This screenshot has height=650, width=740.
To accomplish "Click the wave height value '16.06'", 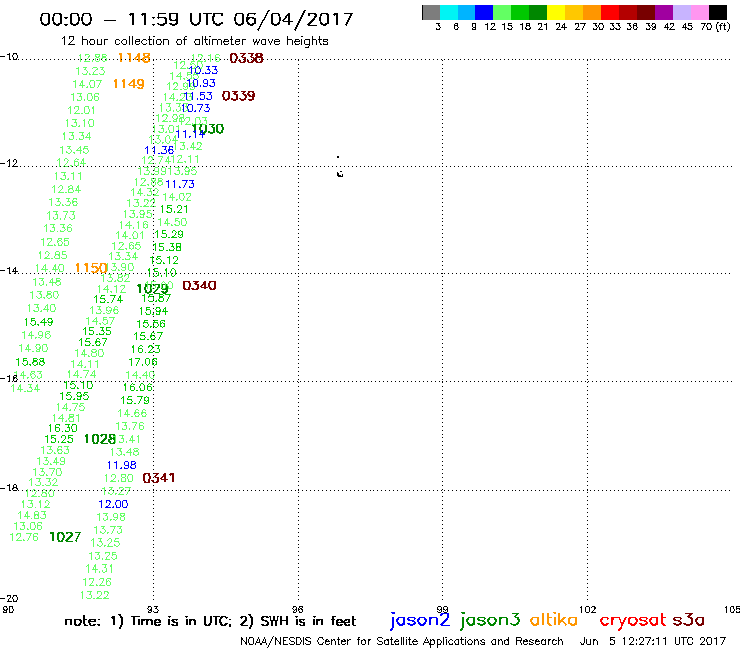I will pos(138,388).
